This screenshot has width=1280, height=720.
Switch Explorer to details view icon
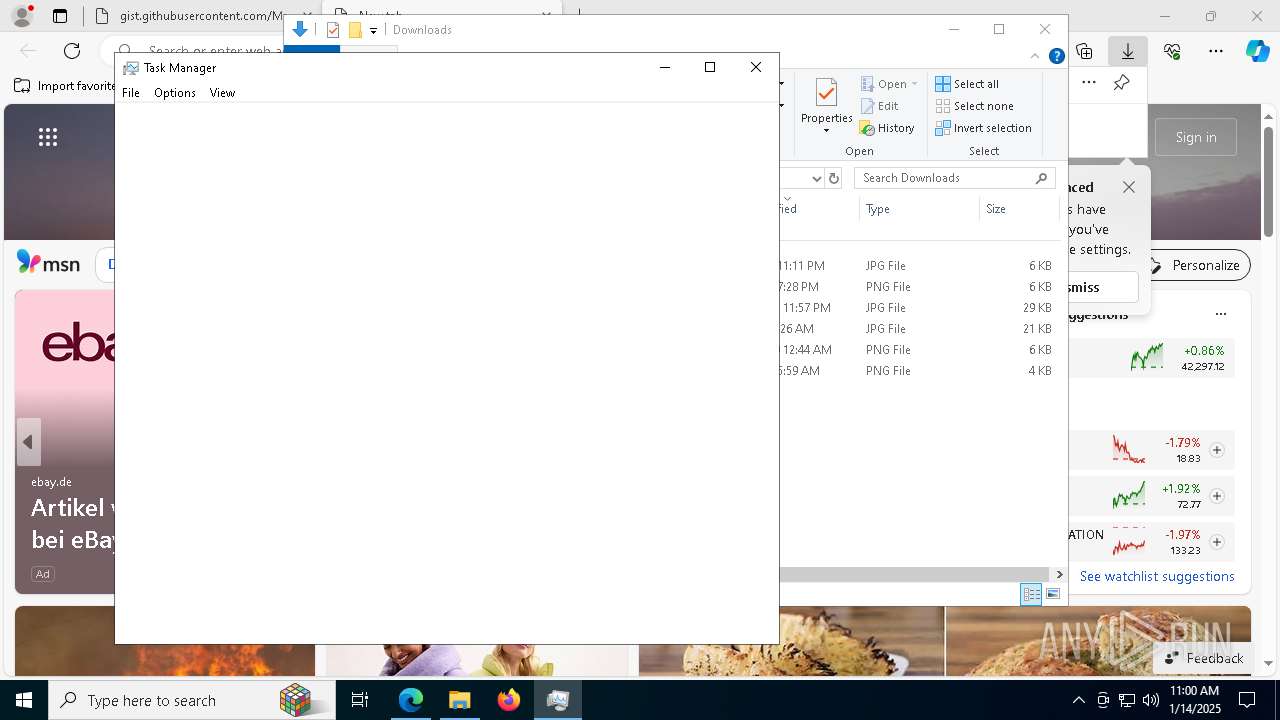1031,594
